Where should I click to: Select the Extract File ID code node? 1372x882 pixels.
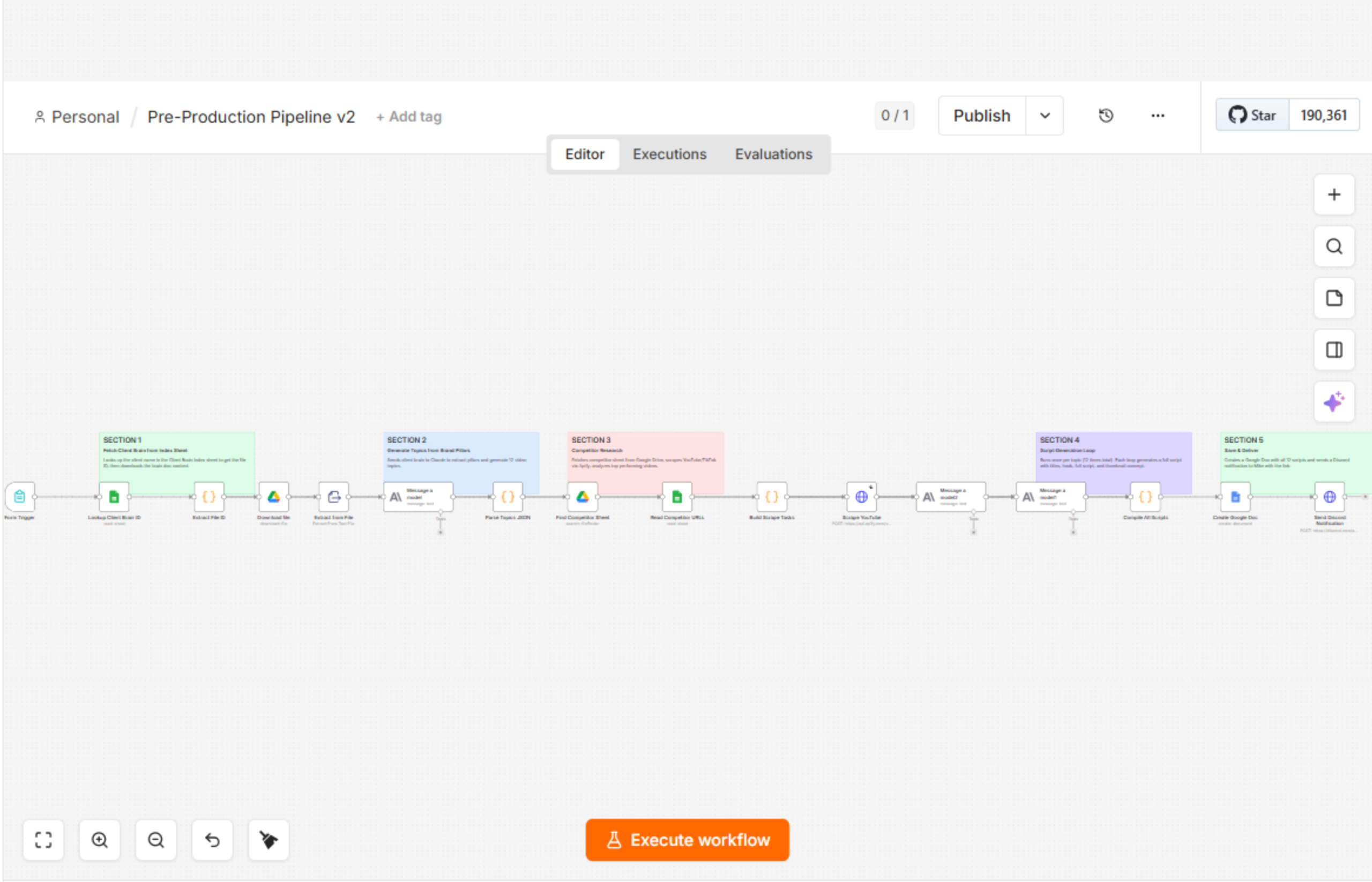click(x=208, y=497)
